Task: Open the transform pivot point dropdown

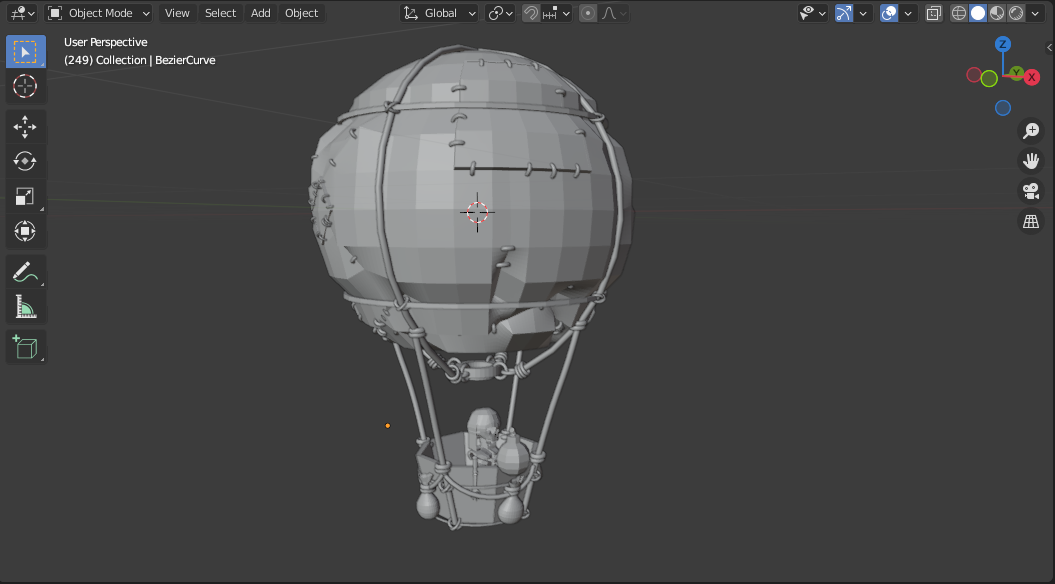Action: [501, 13]
